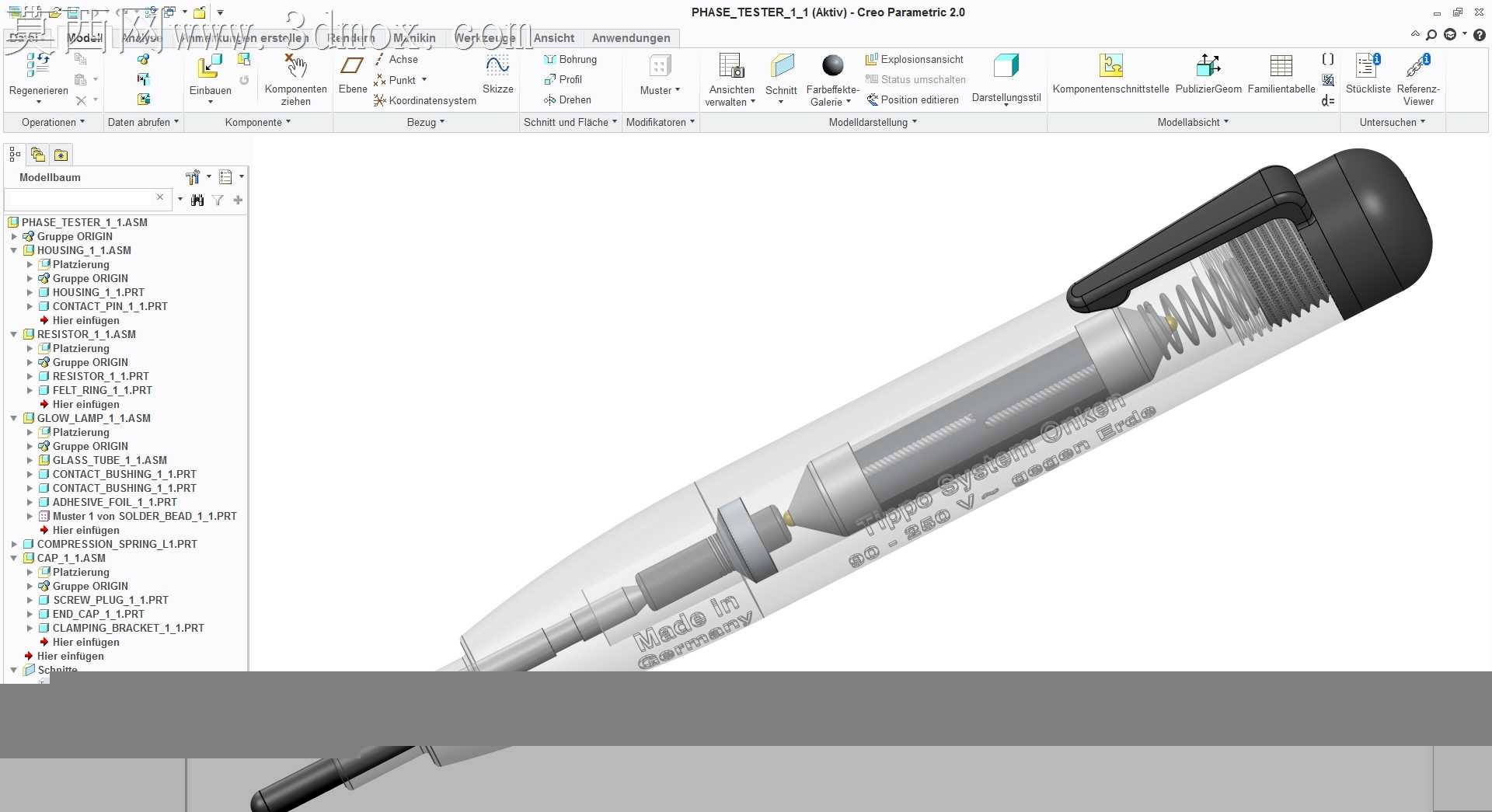Click the Regenerieren icon
This screenshot has width=1492, height=812.
pos(38,65)
